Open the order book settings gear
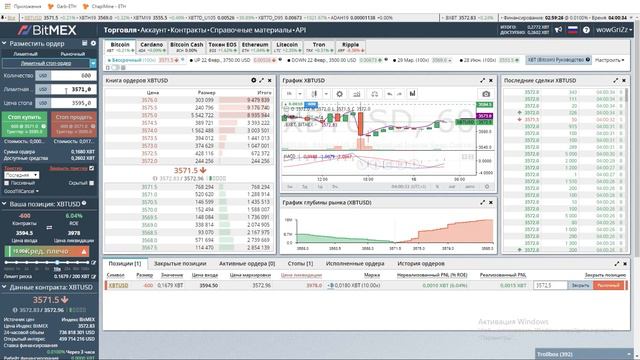Viewport: 640px width, 360px height. pyautogui.click(x=253, y=80)
